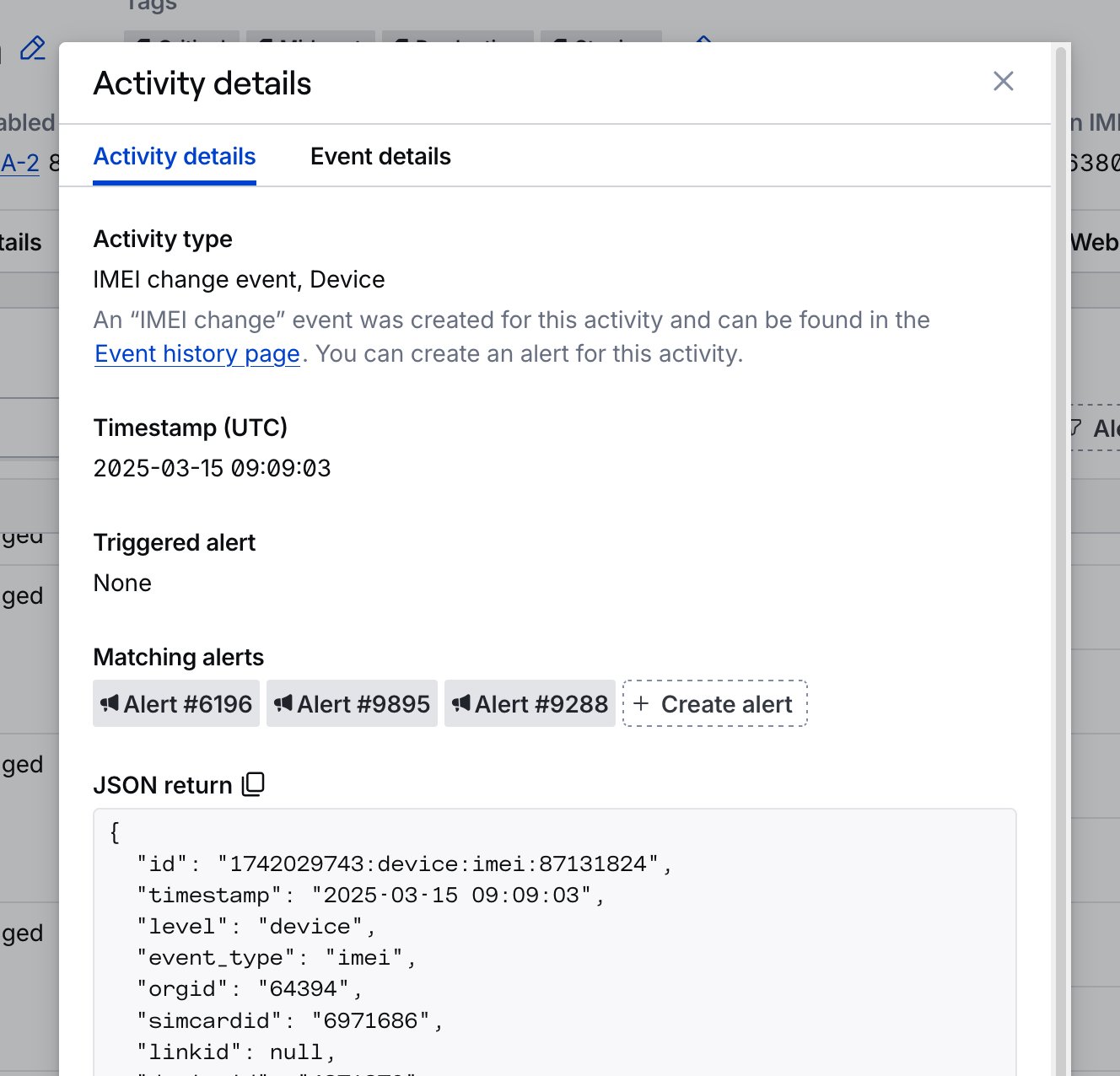The width and height of the screenshot is (1120, 1076).
Task: Click the JSON "simcardid": "6971686" line
Action: (x=289, y=1020)
